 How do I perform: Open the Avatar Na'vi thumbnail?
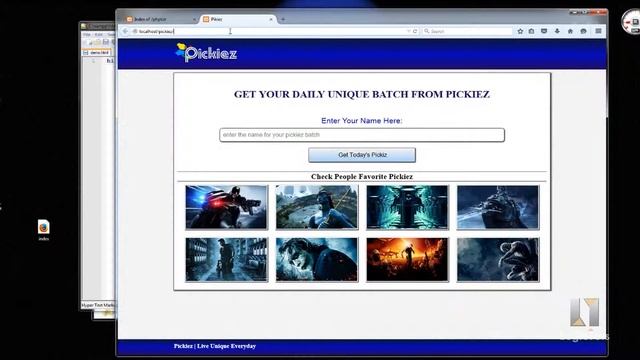tap(317, 207)
